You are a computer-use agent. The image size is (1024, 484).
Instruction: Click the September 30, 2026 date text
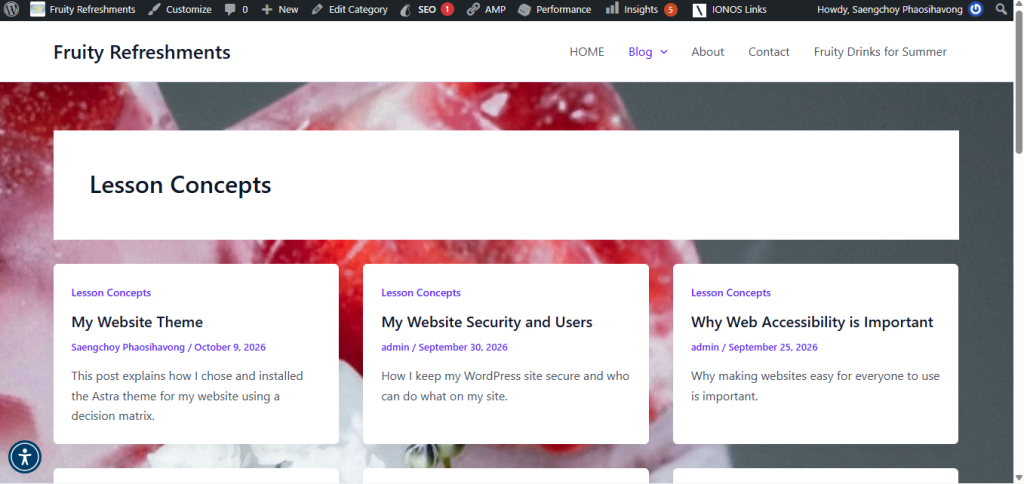(x=463, y=347)
